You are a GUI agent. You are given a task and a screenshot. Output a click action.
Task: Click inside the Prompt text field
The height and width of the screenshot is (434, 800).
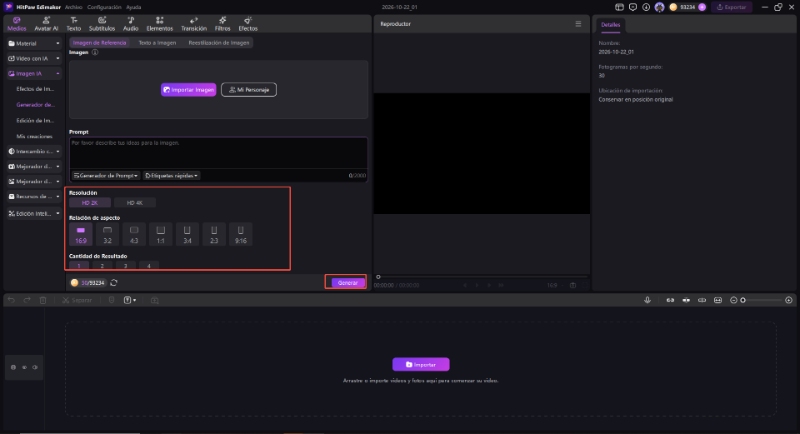(218, 152)
